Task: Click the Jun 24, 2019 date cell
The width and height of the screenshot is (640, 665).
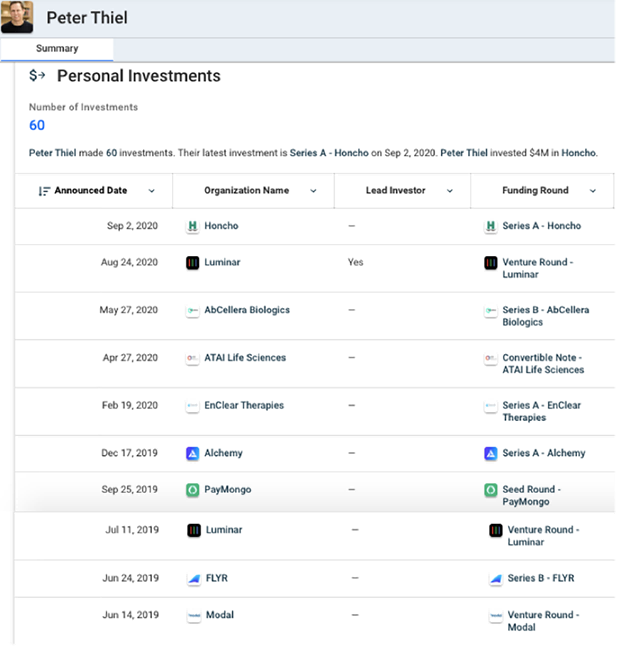Action: (131, 578)
